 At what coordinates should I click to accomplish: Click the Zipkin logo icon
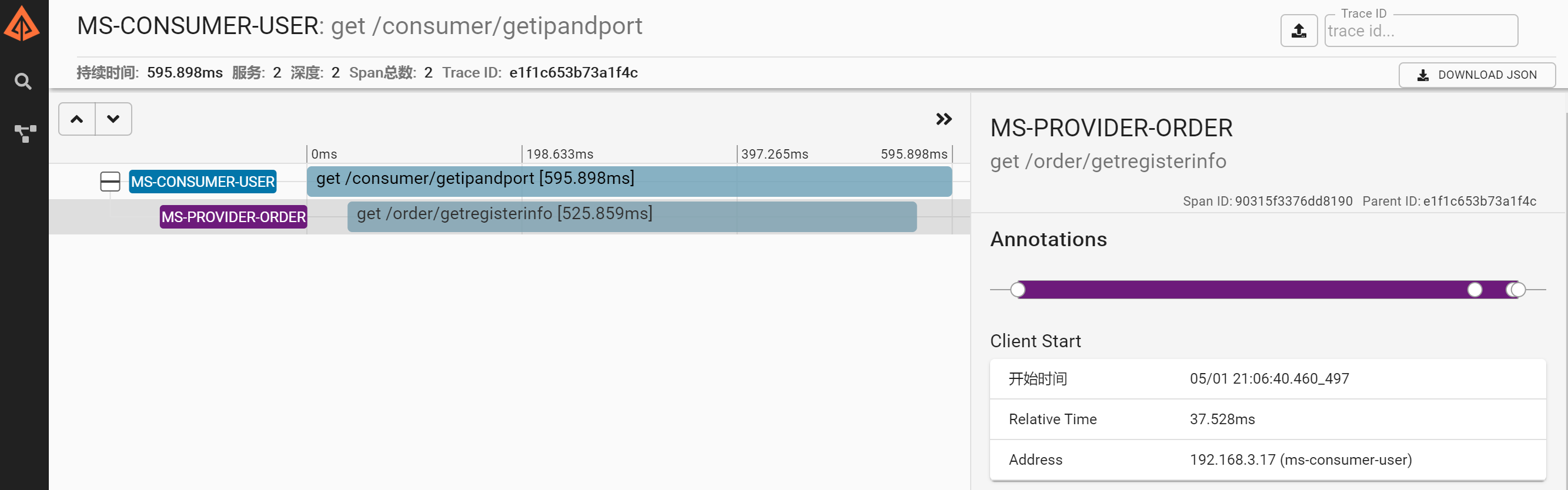[x=22, y=24]
